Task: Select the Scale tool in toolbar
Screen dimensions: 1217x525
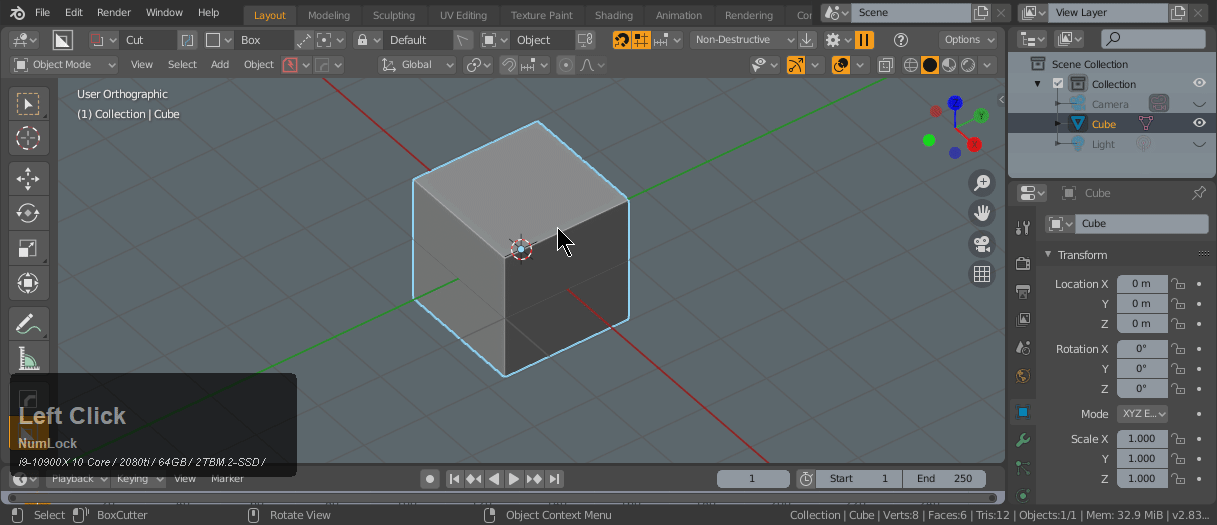Action: coord(28,248)
